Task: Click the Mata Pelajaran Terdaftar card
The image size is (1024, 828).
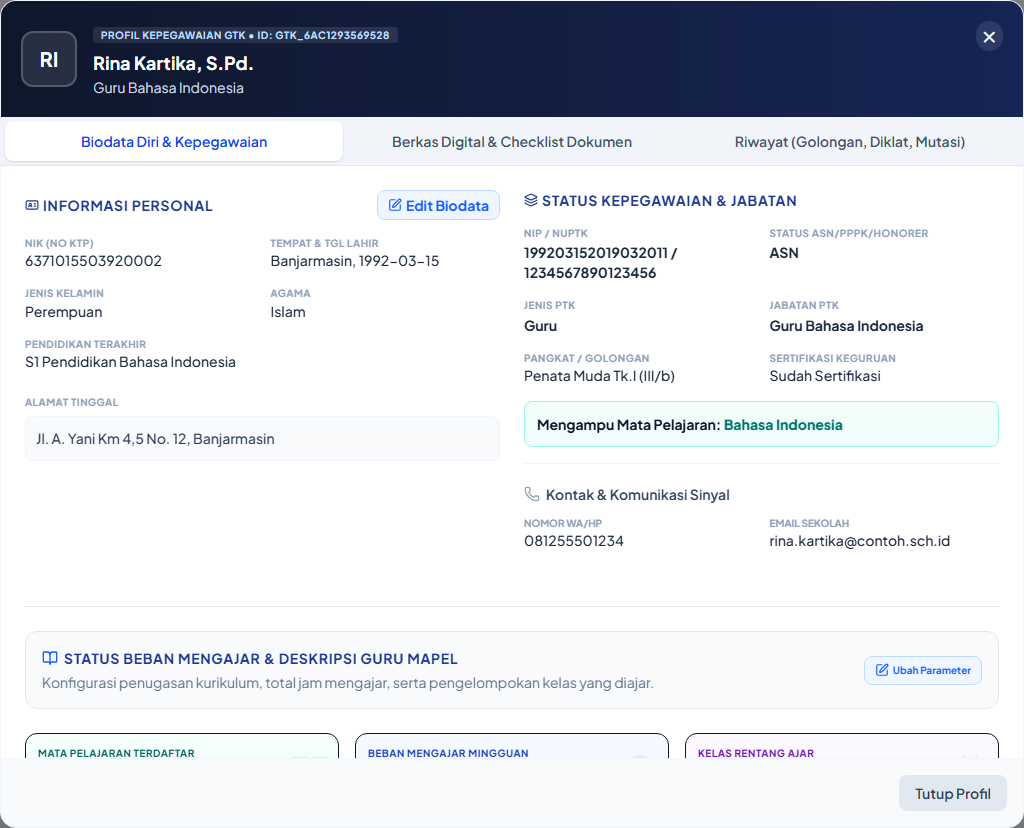Action: tap(182, 746)
